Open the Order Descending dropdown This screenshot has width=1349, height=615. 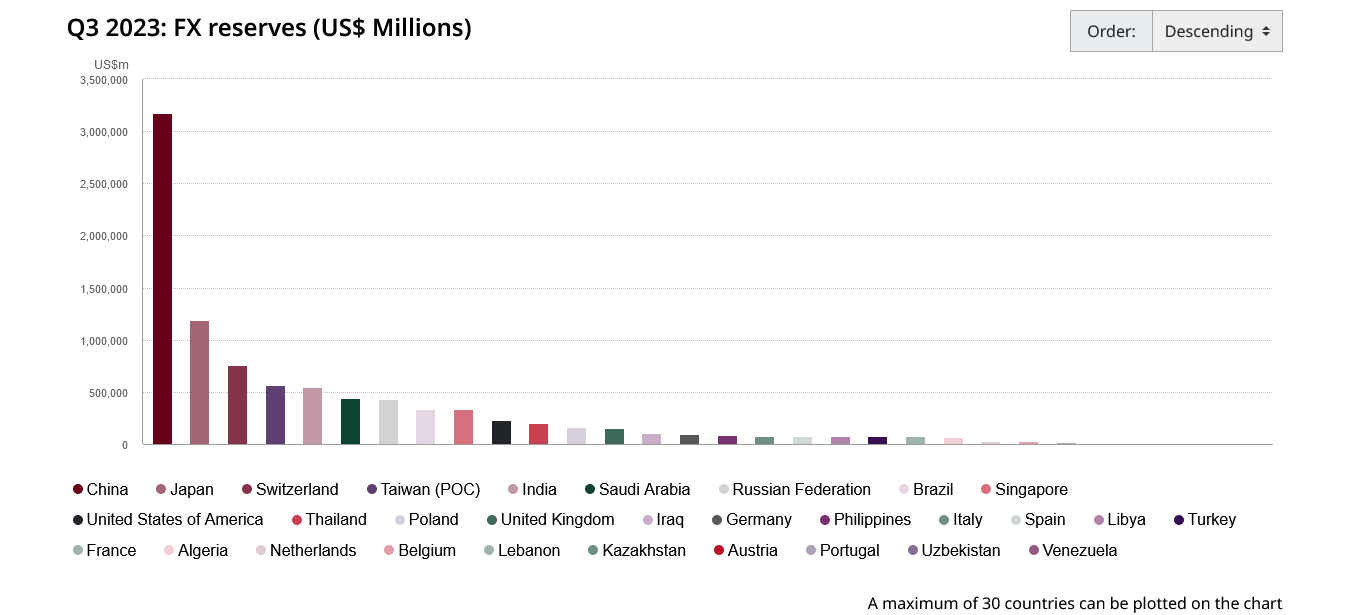(x=1216, y=31)
